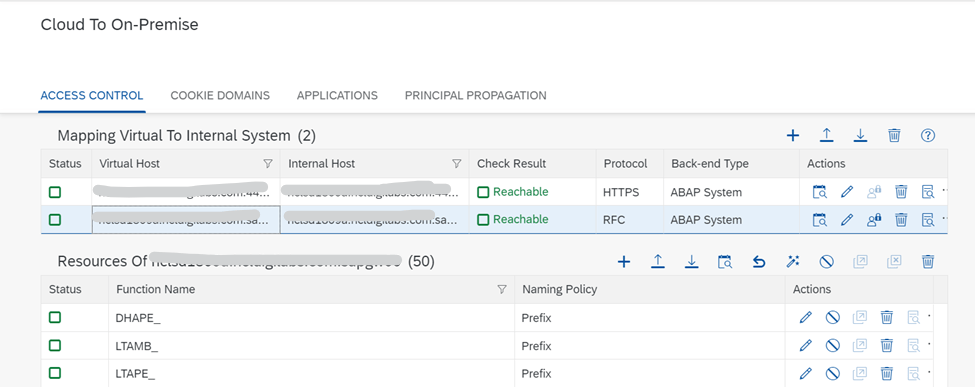The width and height of the screenshot is (975, 387).
Task: Delete all system mappings with trash icon
Action: tap(894, 136)
